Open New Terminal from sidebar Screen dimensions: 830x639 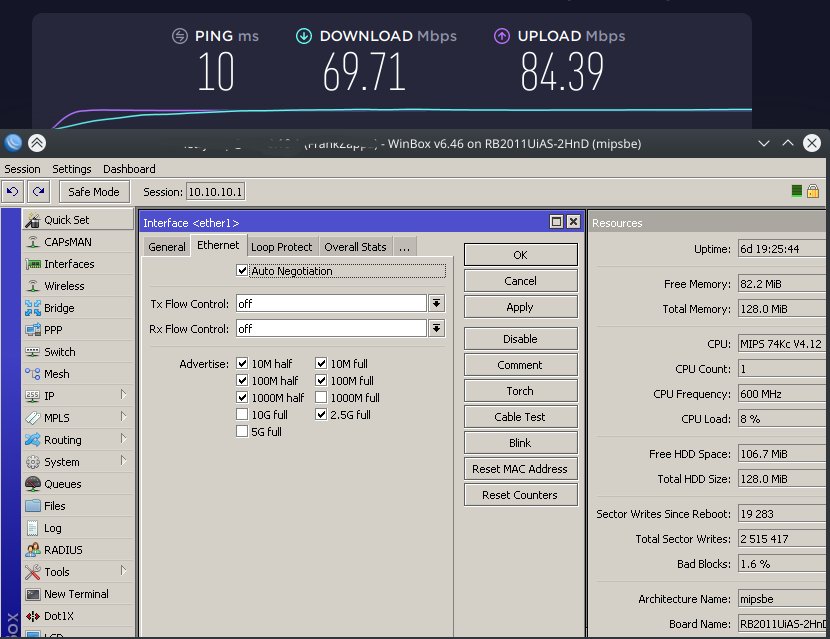(78, 594)
